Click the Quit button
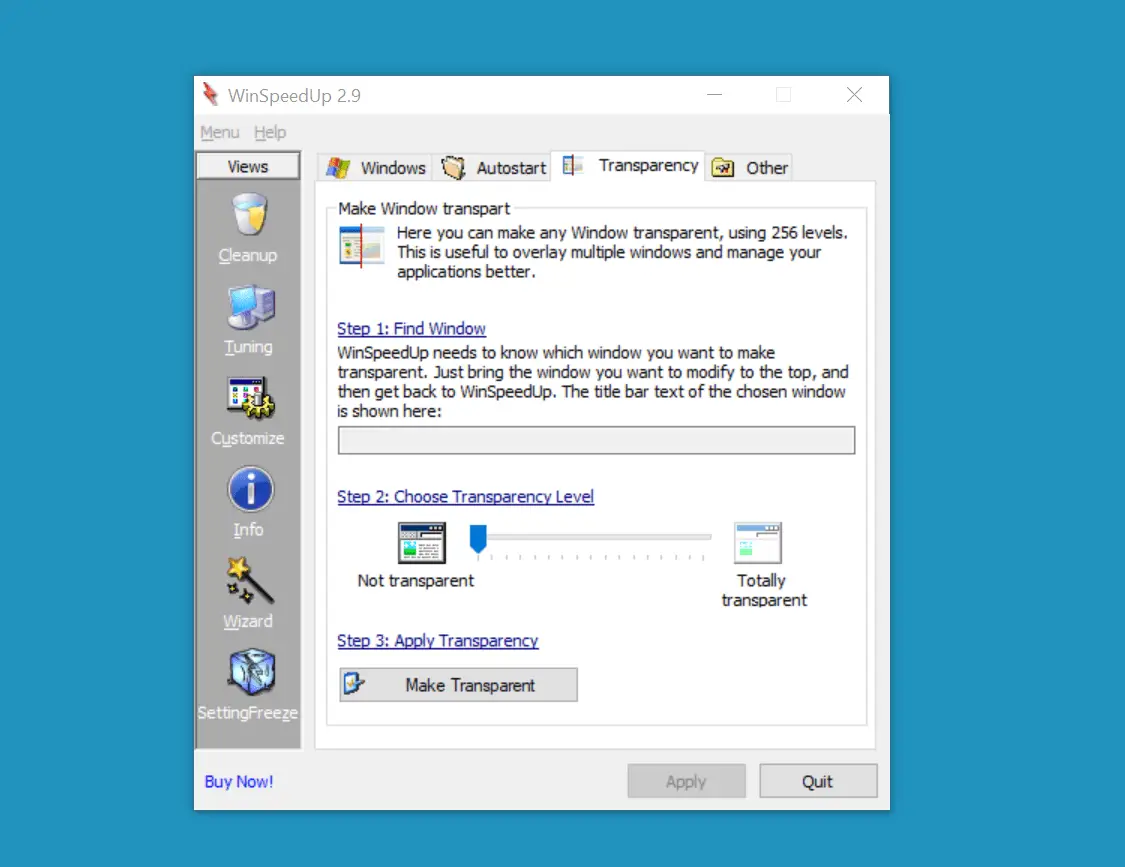1125x867 pixels. pyautogui.click(x=818, y=781)
